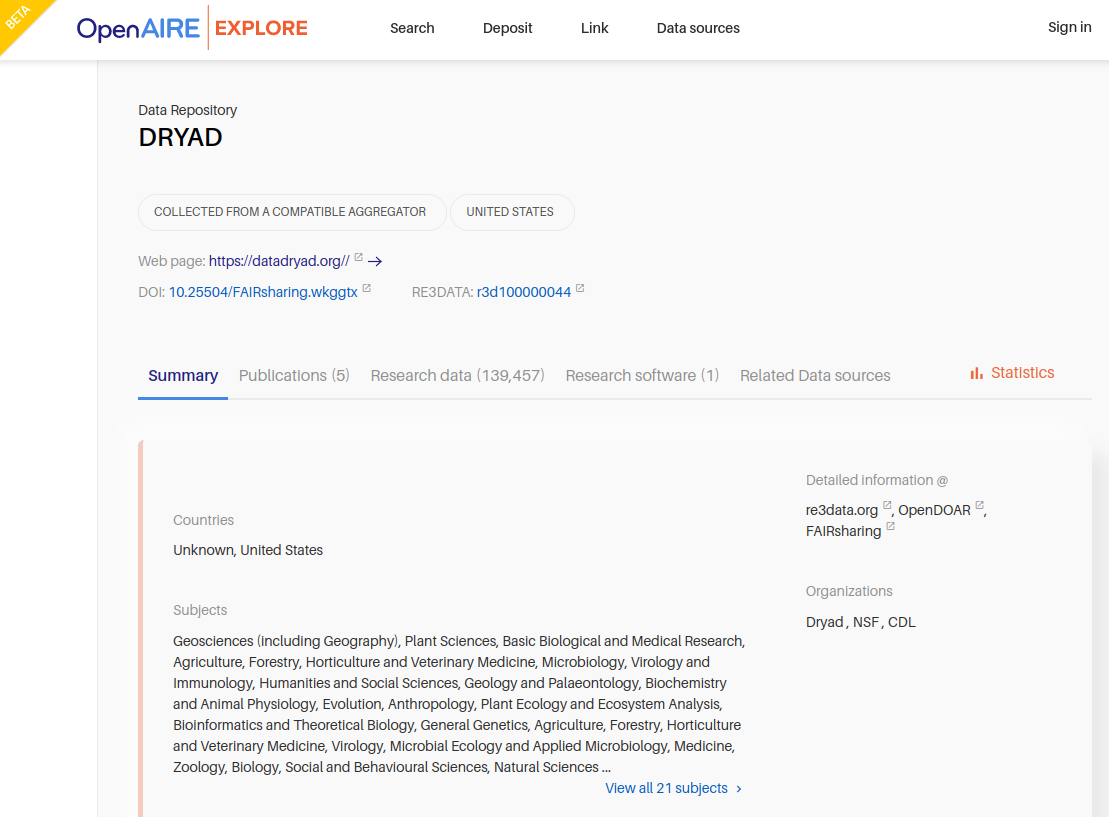The image size is (1109, 817).
Task: Open the datadryad.org web page link
Action: point(279,261)
